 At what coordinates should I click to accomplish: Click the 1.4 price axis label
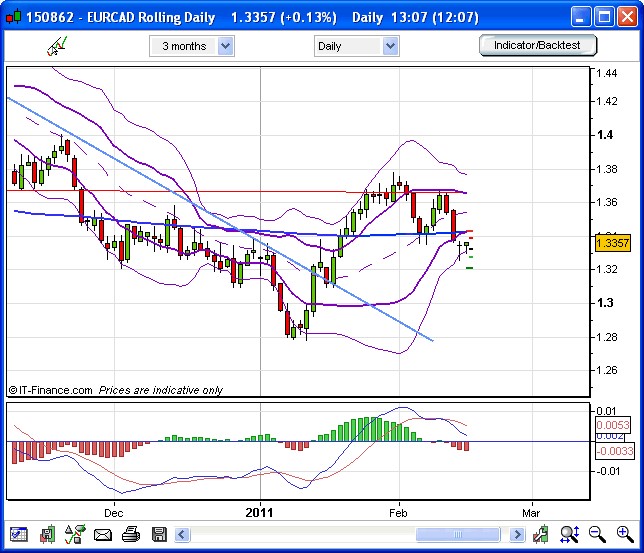point(605,135)
